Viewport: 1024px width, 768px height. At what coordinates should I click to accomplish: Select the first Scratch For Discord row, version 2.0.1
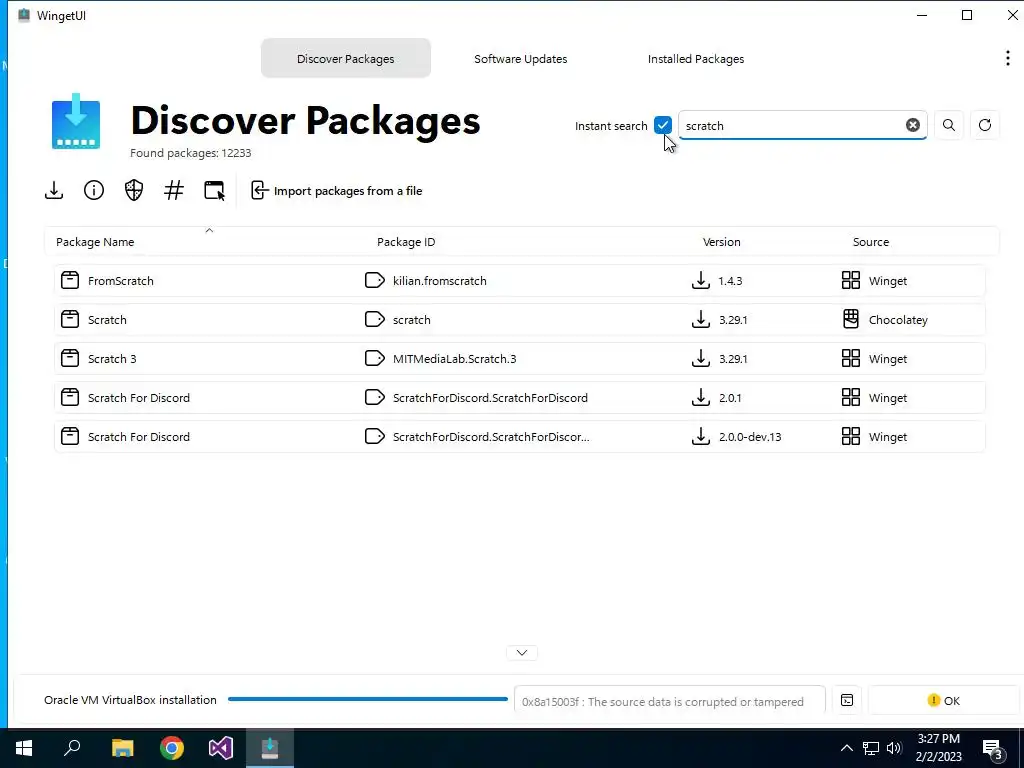pyautogui.click(x=519, y=398)
